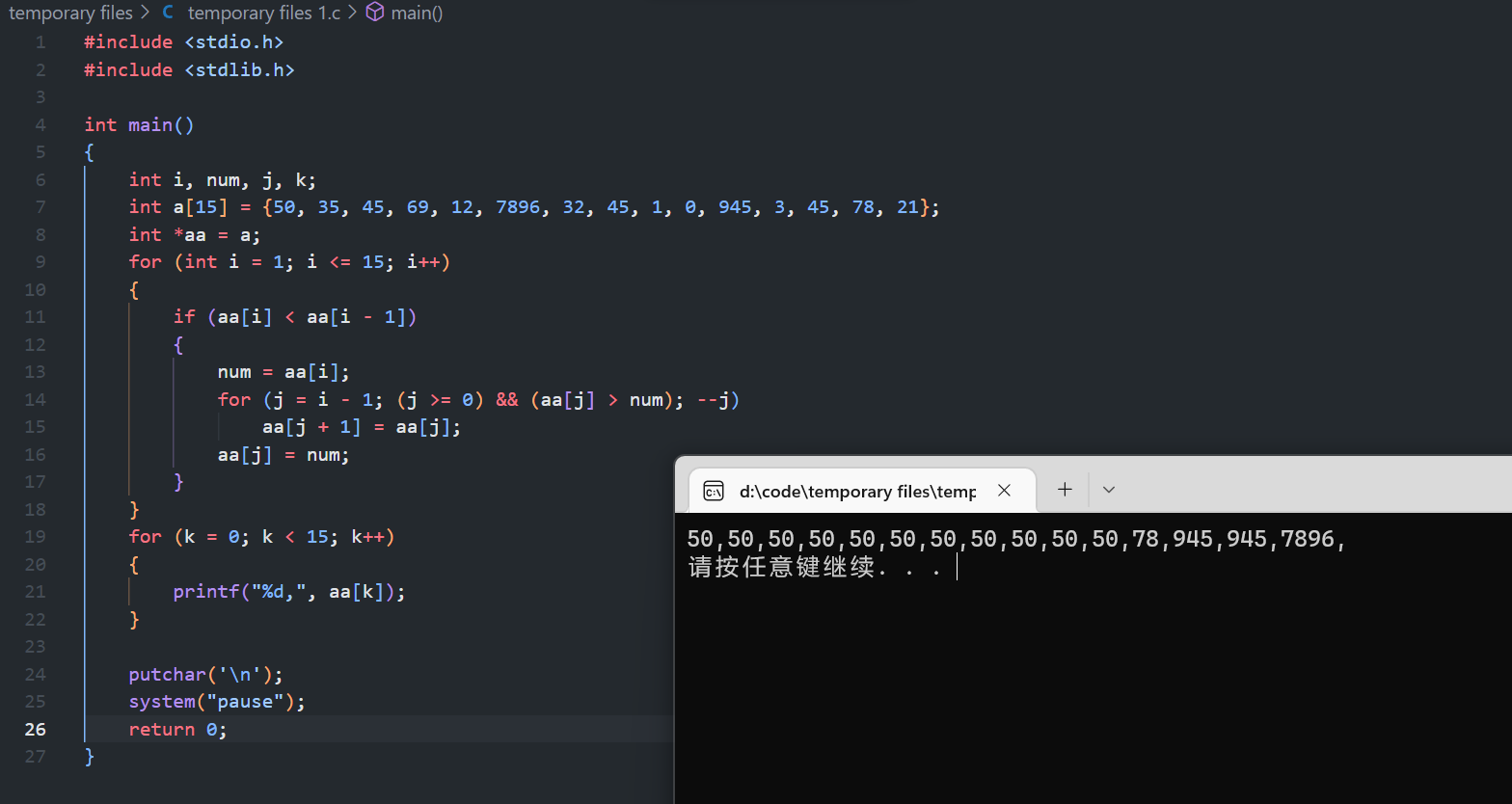Click line number 9 in gutter

tap(40, 261)
